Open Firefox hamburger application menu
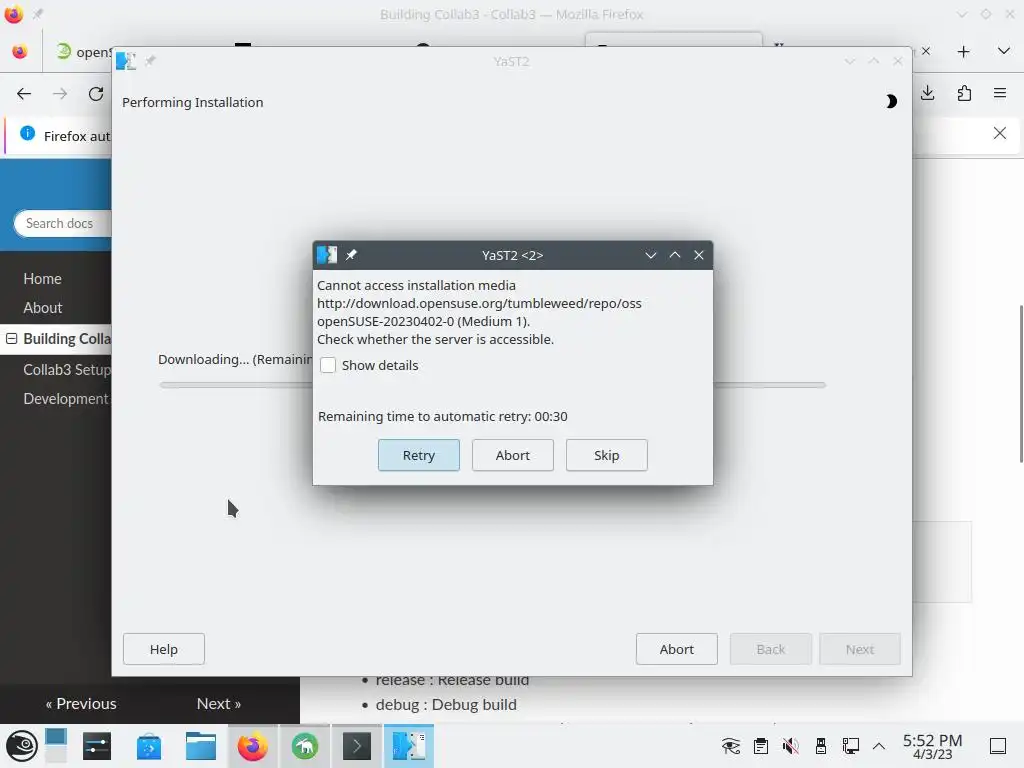 point(1000,93)
